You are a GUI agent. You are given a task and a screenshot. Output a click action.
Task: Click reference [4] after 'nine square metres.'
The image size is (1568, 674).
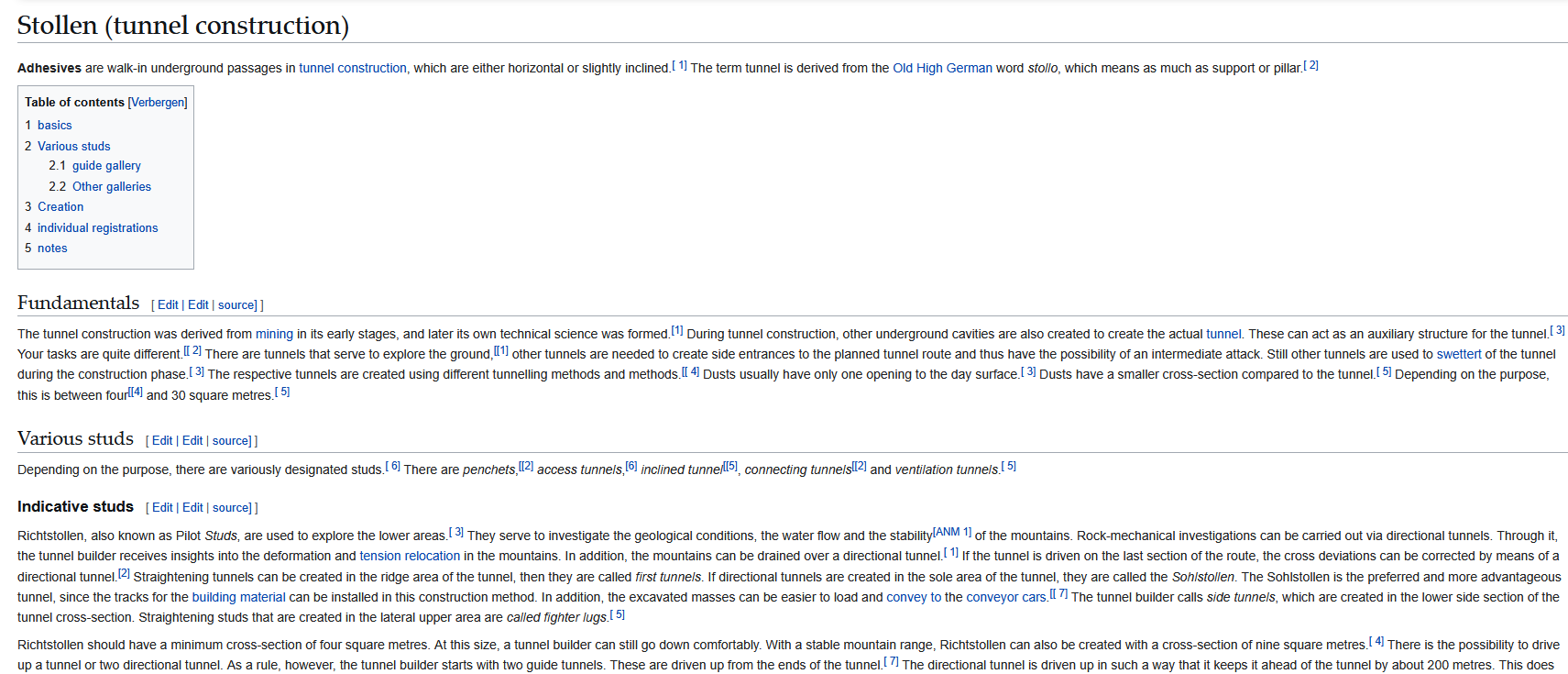[1376, 642]
